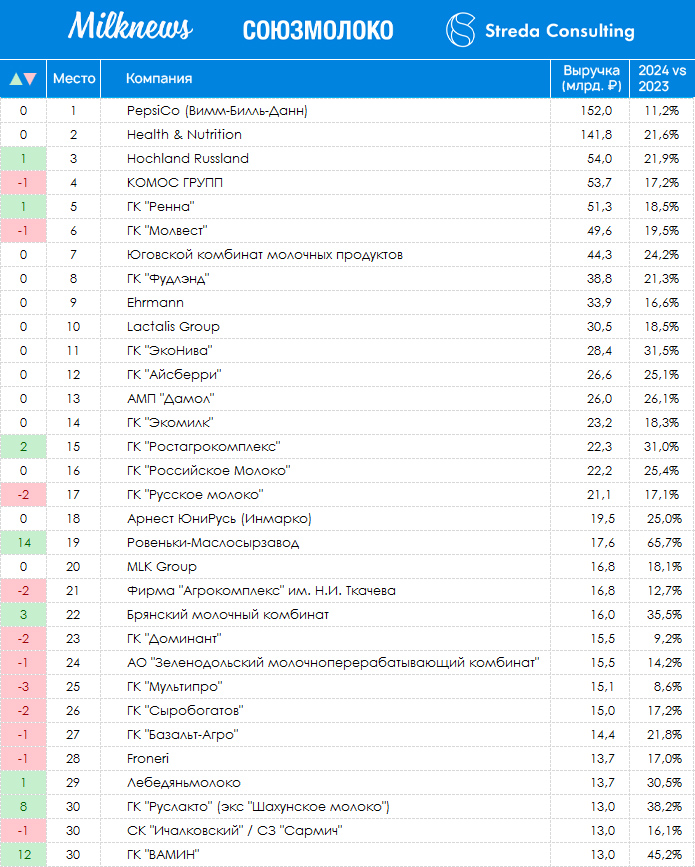The width and height of the screenshot is (695, 867).
Task: Click КОМОС ГРУПП company name
Action: [175, 182]
